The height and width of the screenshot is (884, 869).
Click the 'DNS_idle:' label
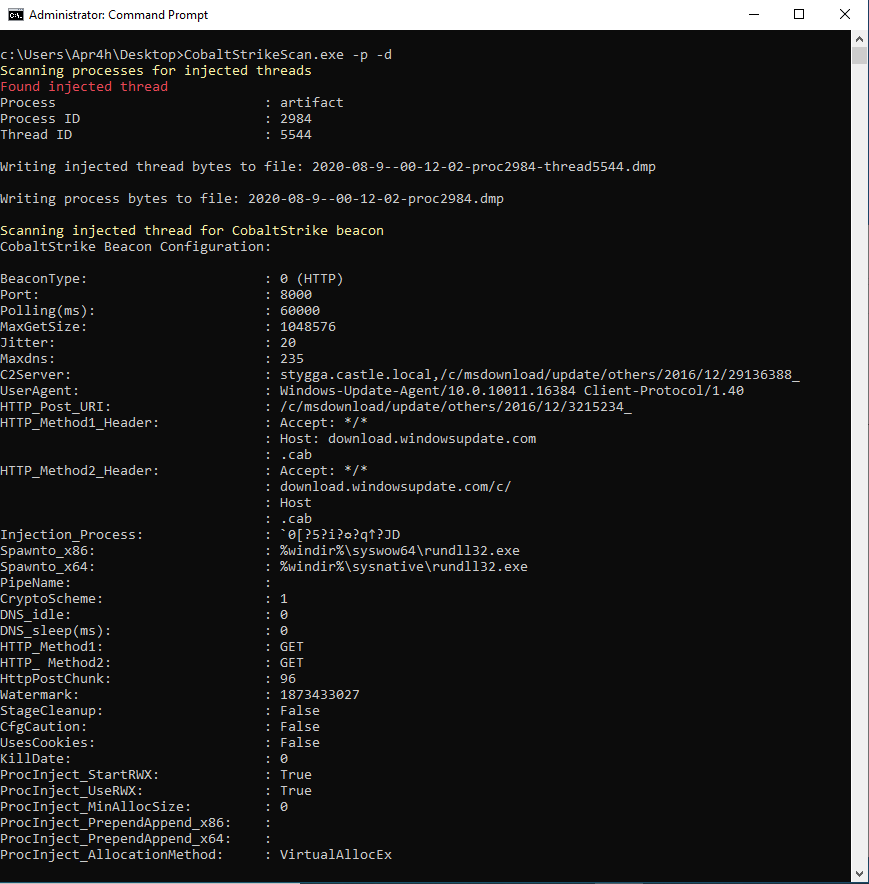[x=36, y=615]
